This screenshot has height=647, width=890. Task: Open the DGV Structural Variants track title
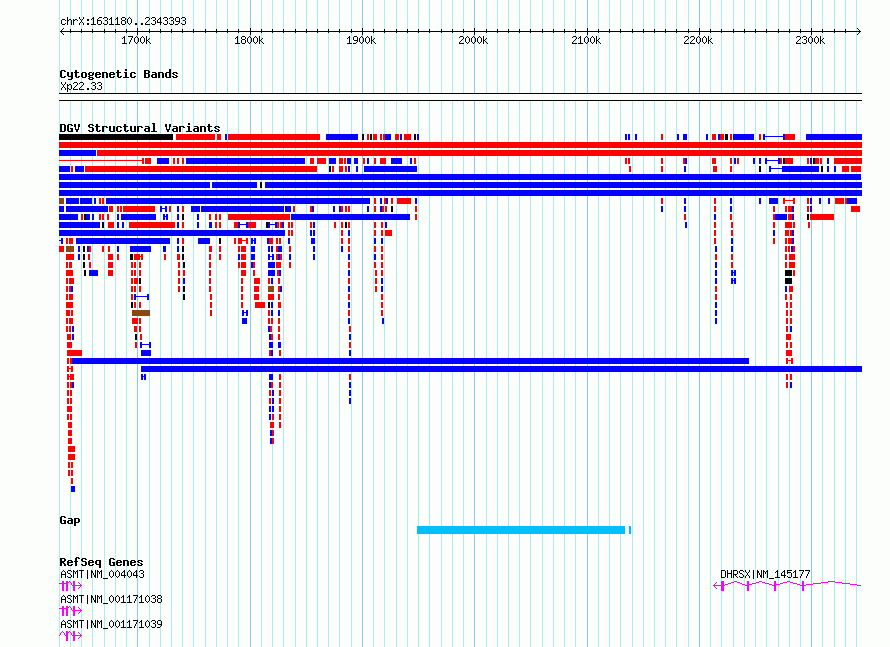click(x=140, y=128)
